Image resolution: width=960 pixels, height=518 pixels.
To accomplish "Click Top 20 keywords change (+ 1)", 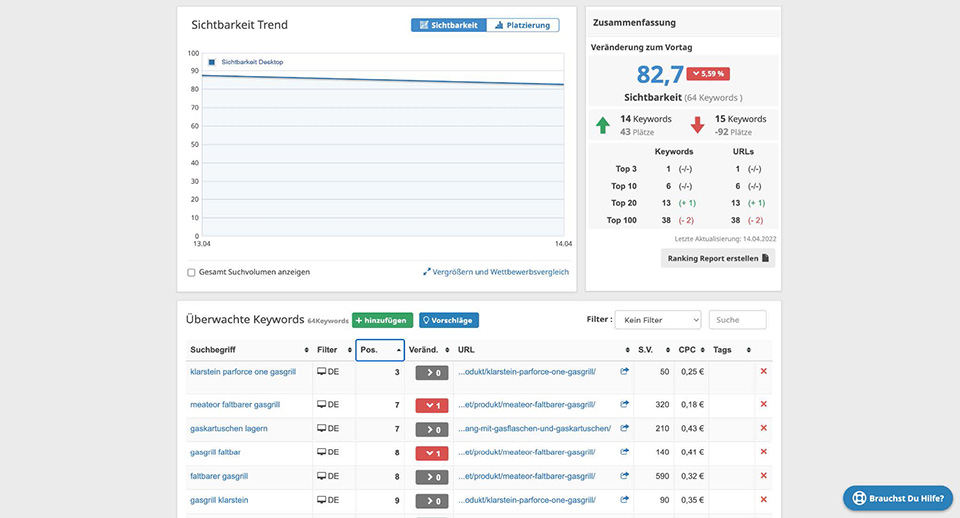I will [687, 203].
